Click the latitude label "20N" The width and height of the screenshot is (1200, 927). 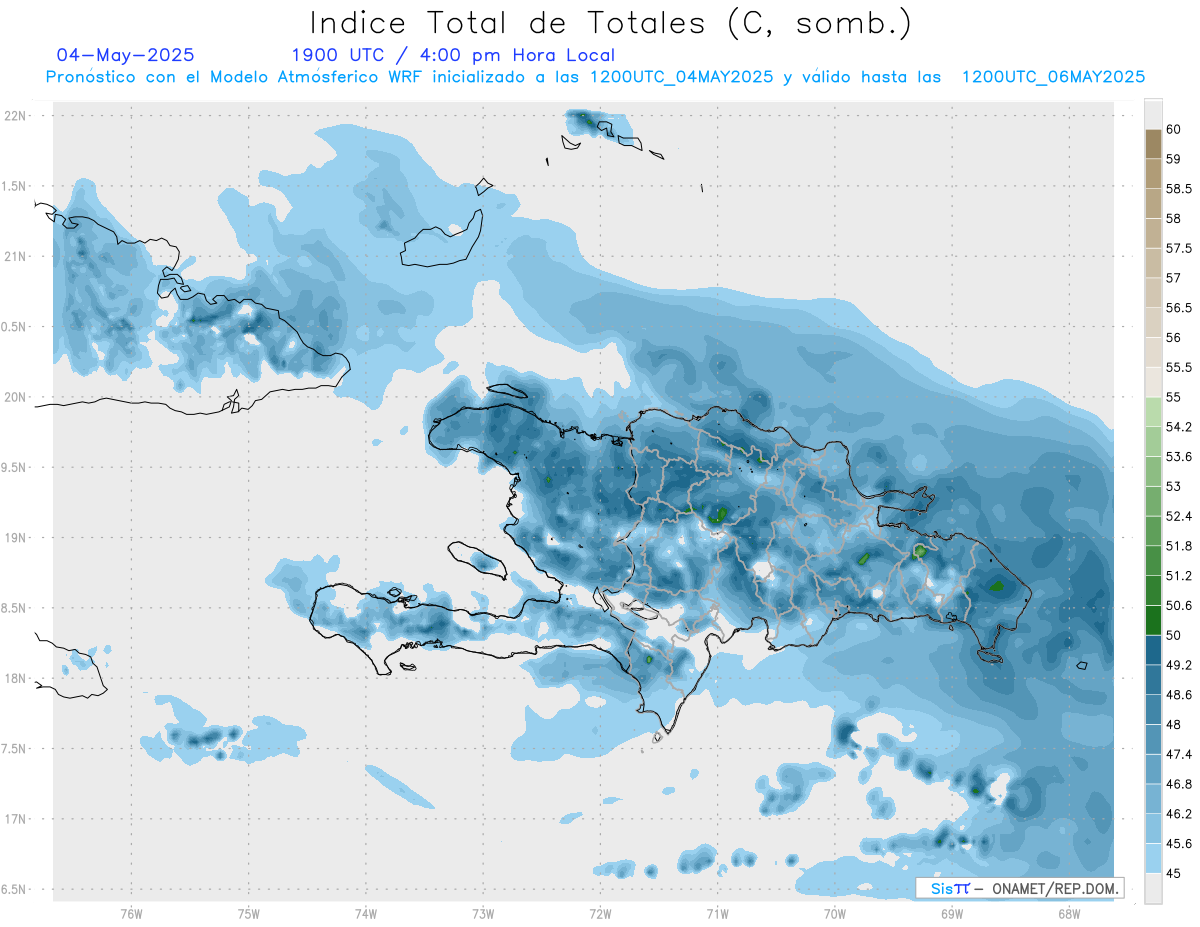tap(16, 397)
